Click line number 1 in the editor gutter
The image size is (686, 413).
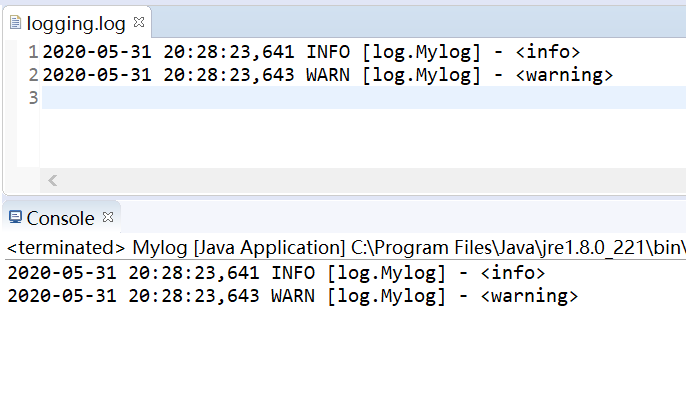(x=34, y=52)
